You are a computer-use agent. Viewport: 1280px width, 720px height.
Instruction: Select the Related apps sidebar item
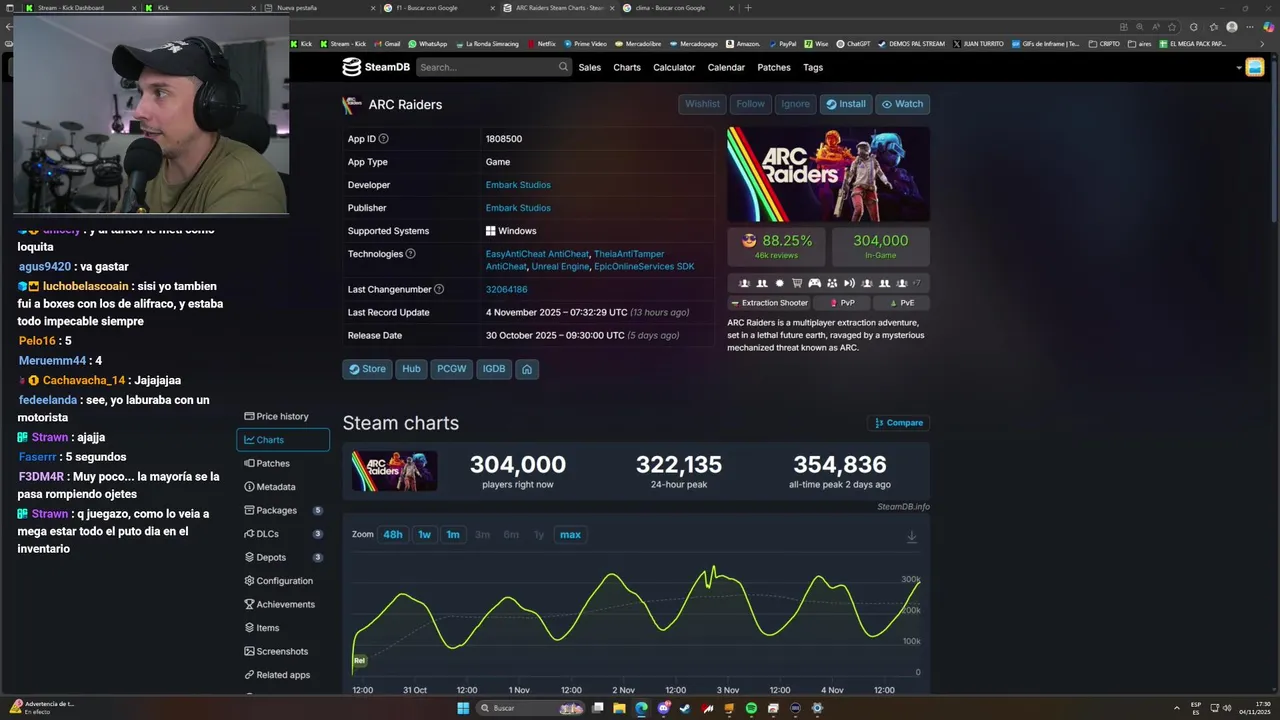pos(283,675)
